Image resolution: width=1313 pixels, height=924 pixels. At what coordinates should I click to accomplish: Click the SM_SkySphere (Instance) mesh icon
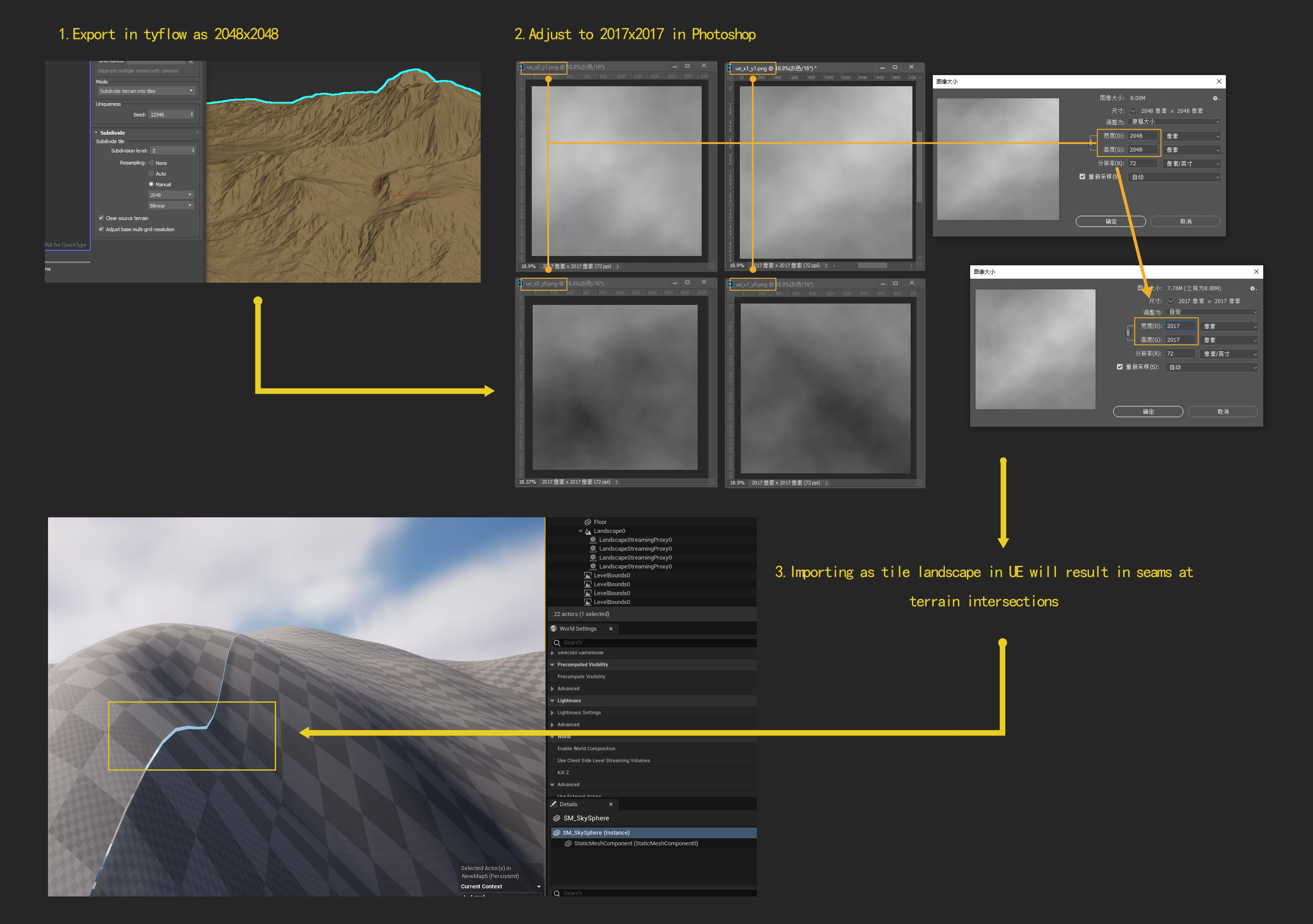point(556,832)
